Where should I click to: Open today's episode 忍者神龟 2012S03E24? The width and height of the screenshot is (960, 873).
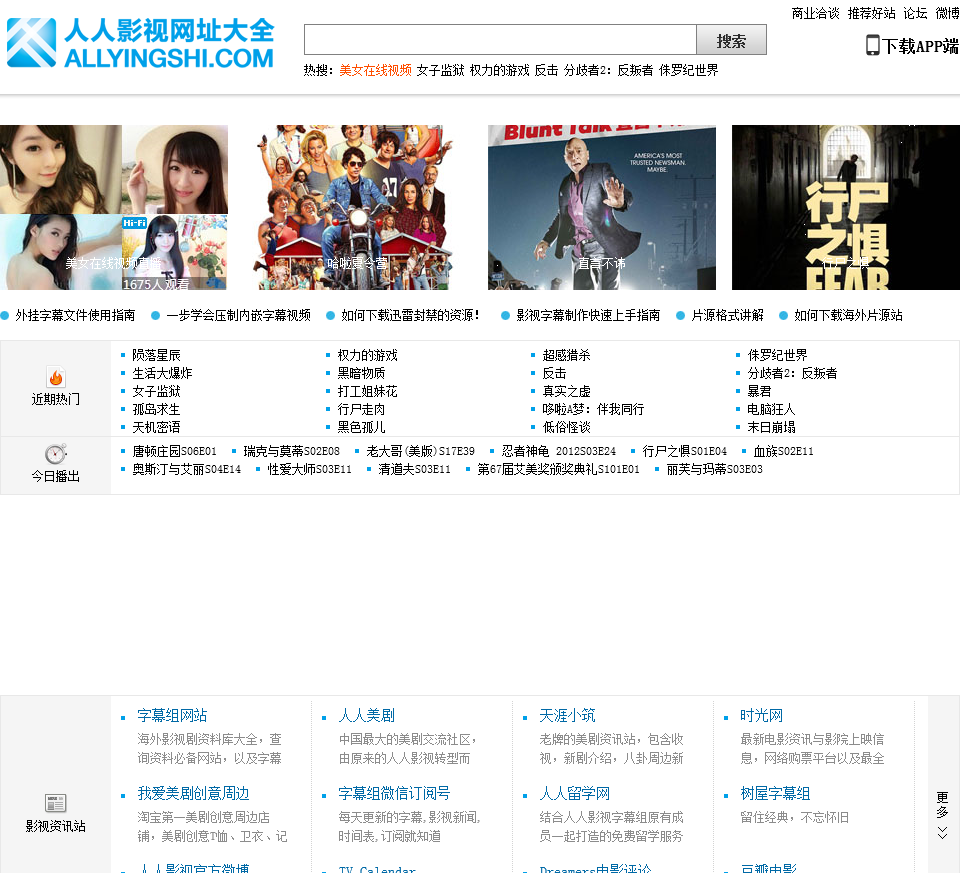(x=559, y=451)
